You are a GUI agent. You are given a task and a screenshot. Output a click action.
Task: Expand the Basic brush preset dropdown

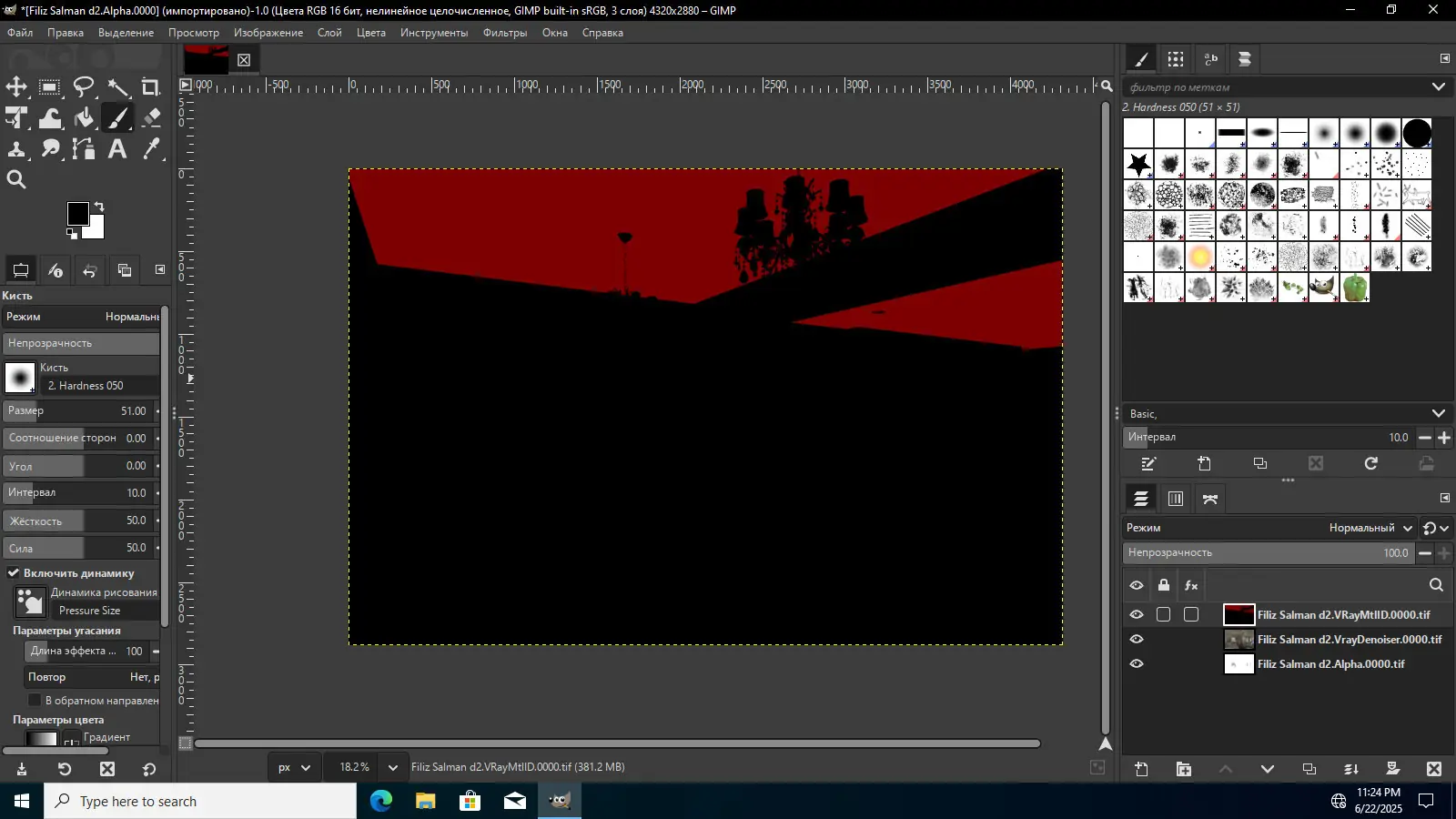point(1438,413)
